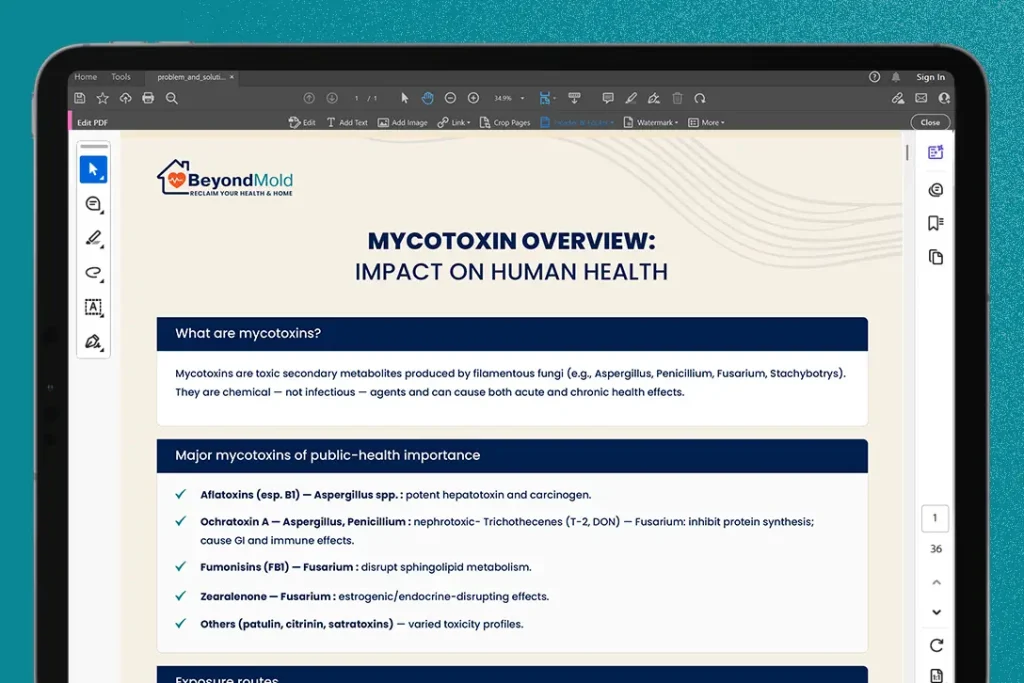The image size is (1024, 683).
Task: Show page thumbnails panel
Action: 936,257
